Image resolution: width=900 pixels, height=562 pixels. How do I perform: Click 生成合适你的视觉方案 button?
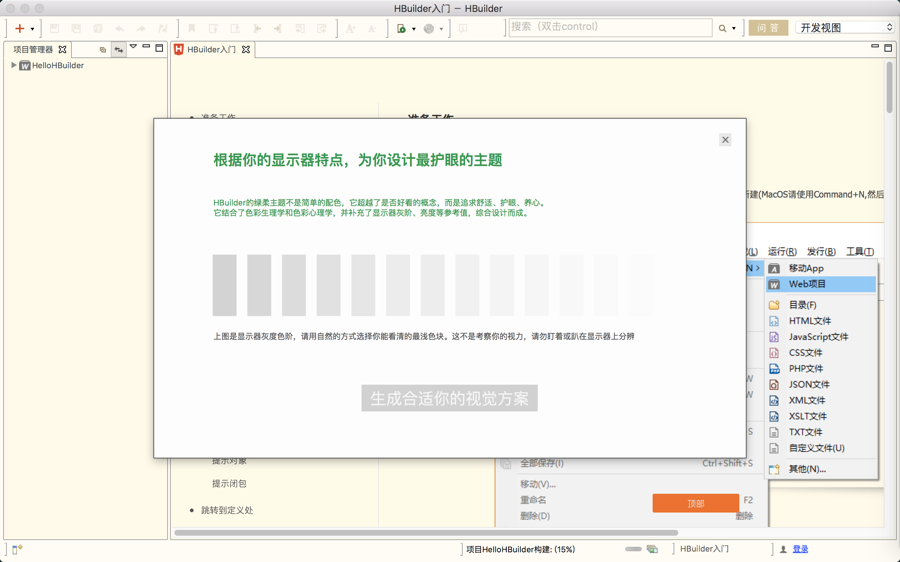(449, 398)
